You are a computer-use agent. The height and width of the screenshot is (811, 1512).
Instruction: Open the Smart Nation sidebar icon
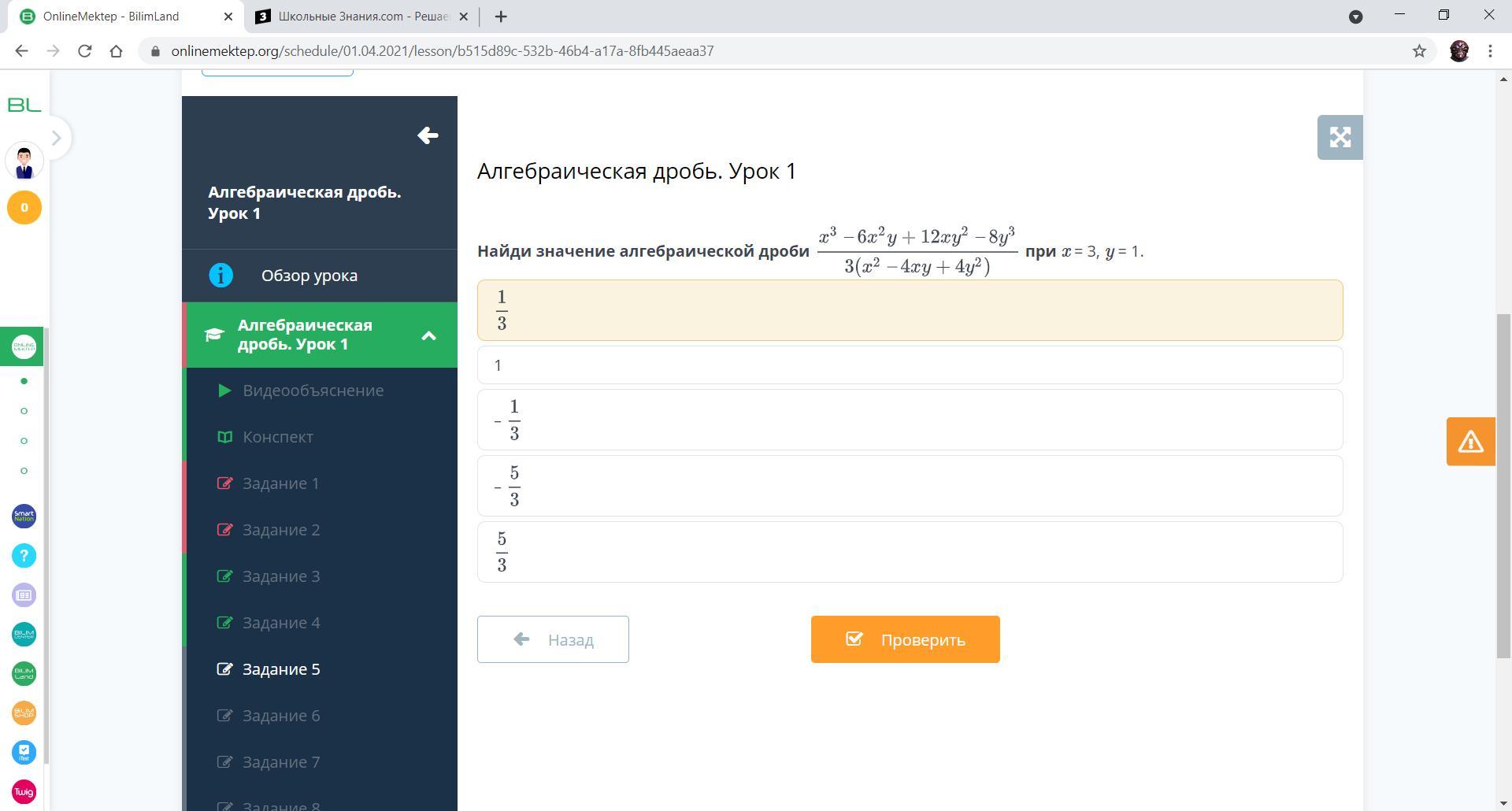24,517
